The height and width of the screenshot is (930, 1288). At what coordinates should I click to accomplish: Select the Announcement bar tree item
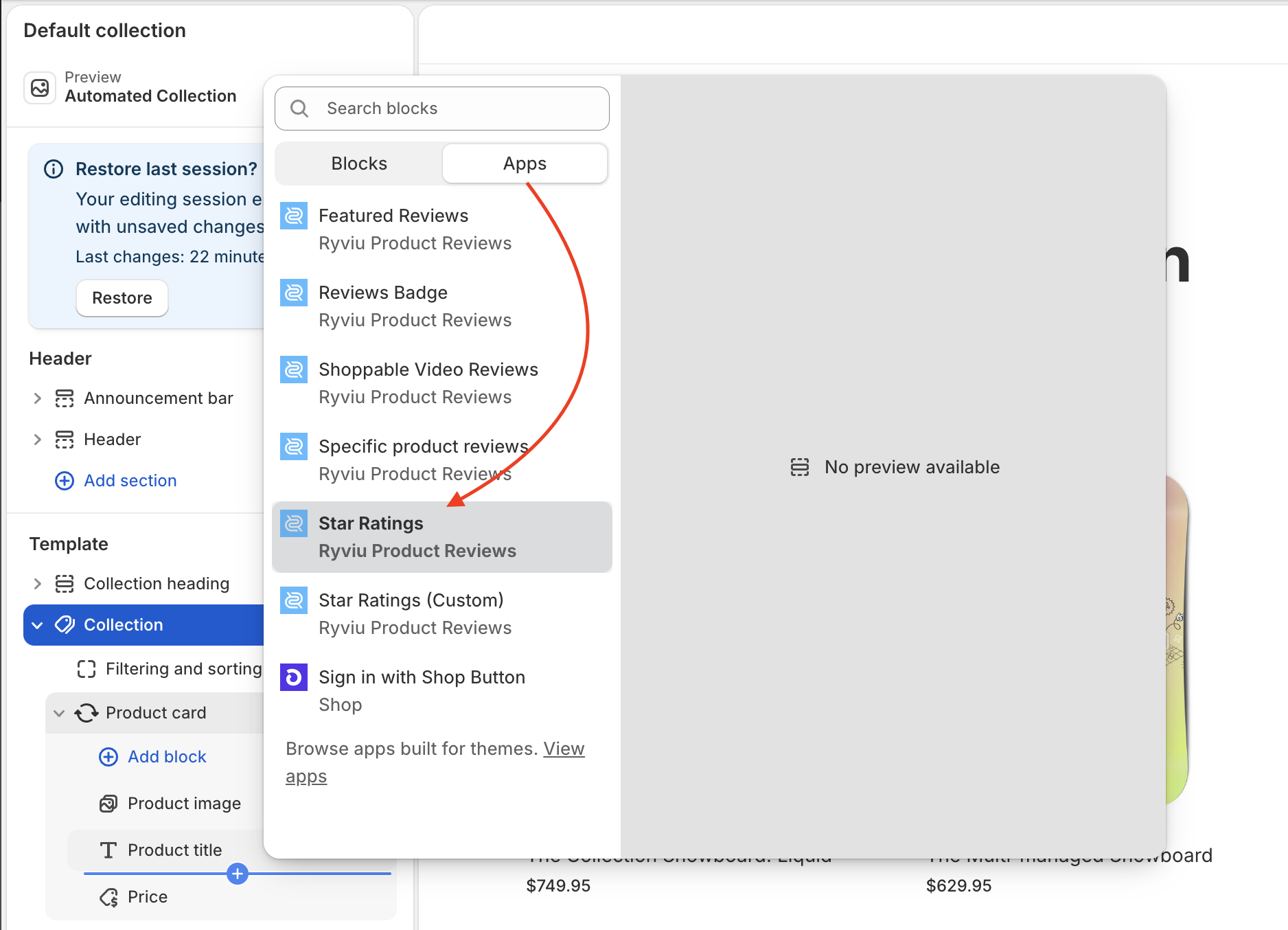click(x=159, y=398)
